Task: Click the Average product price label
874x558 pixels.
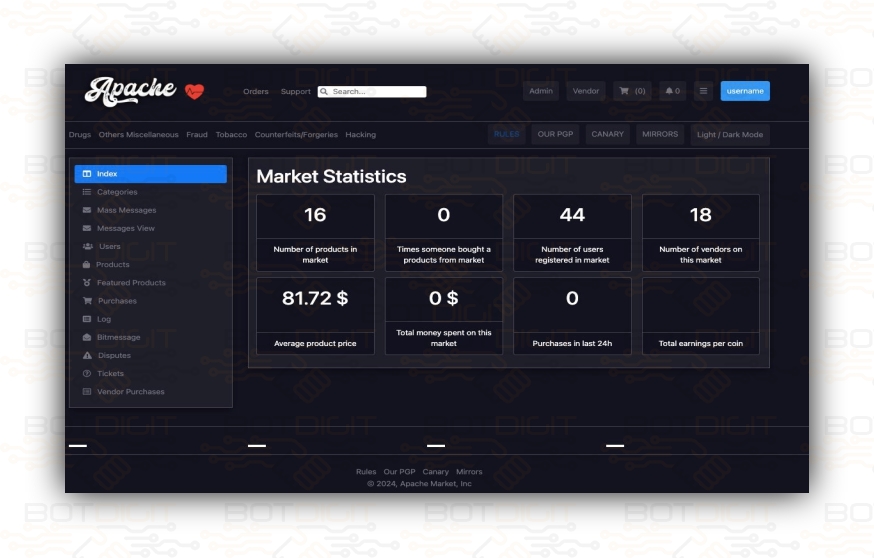Action: click(x=315, y=343)
